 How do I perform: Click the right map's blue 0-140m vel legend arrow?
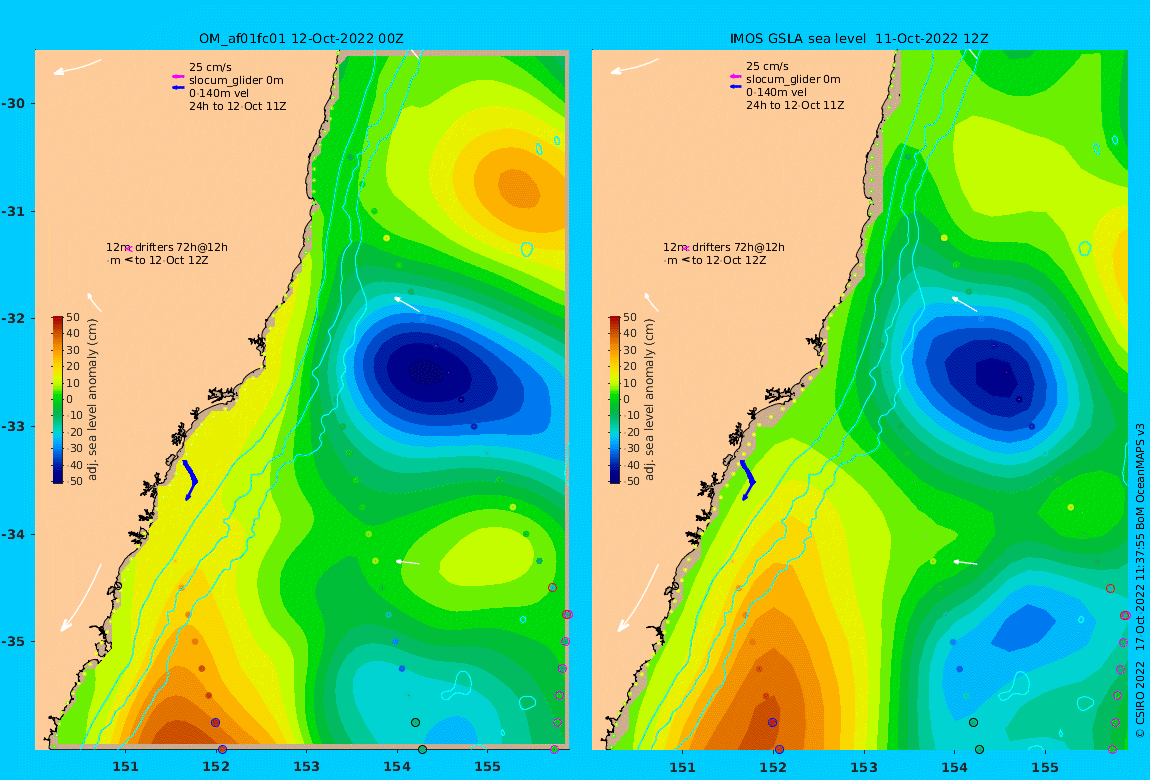[736, 87]
